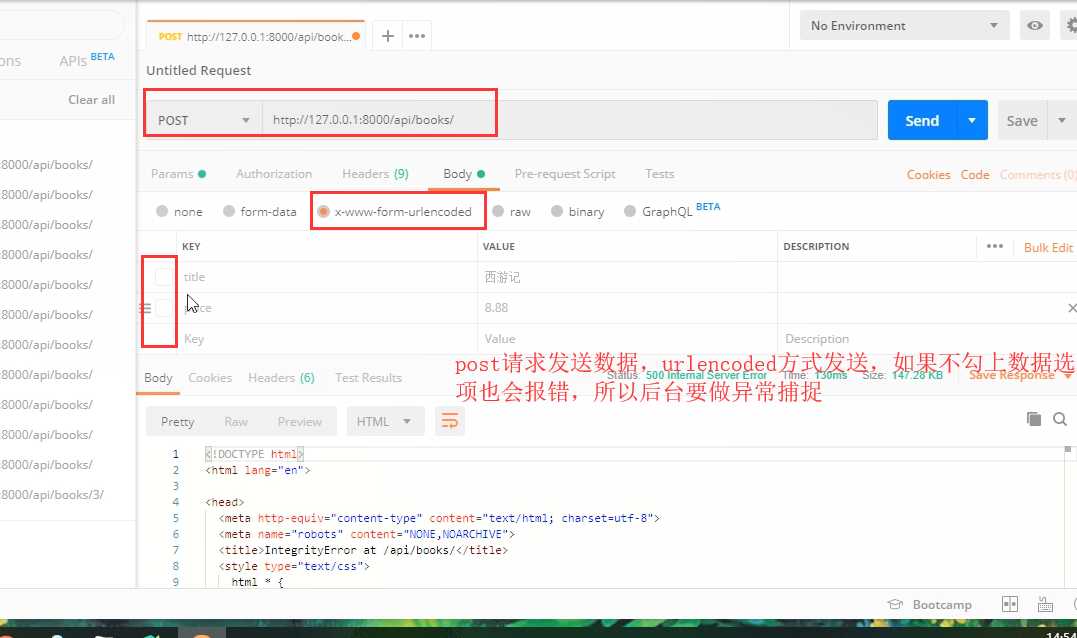
Task: Click the blue Send button
Action: click(922, 120)
